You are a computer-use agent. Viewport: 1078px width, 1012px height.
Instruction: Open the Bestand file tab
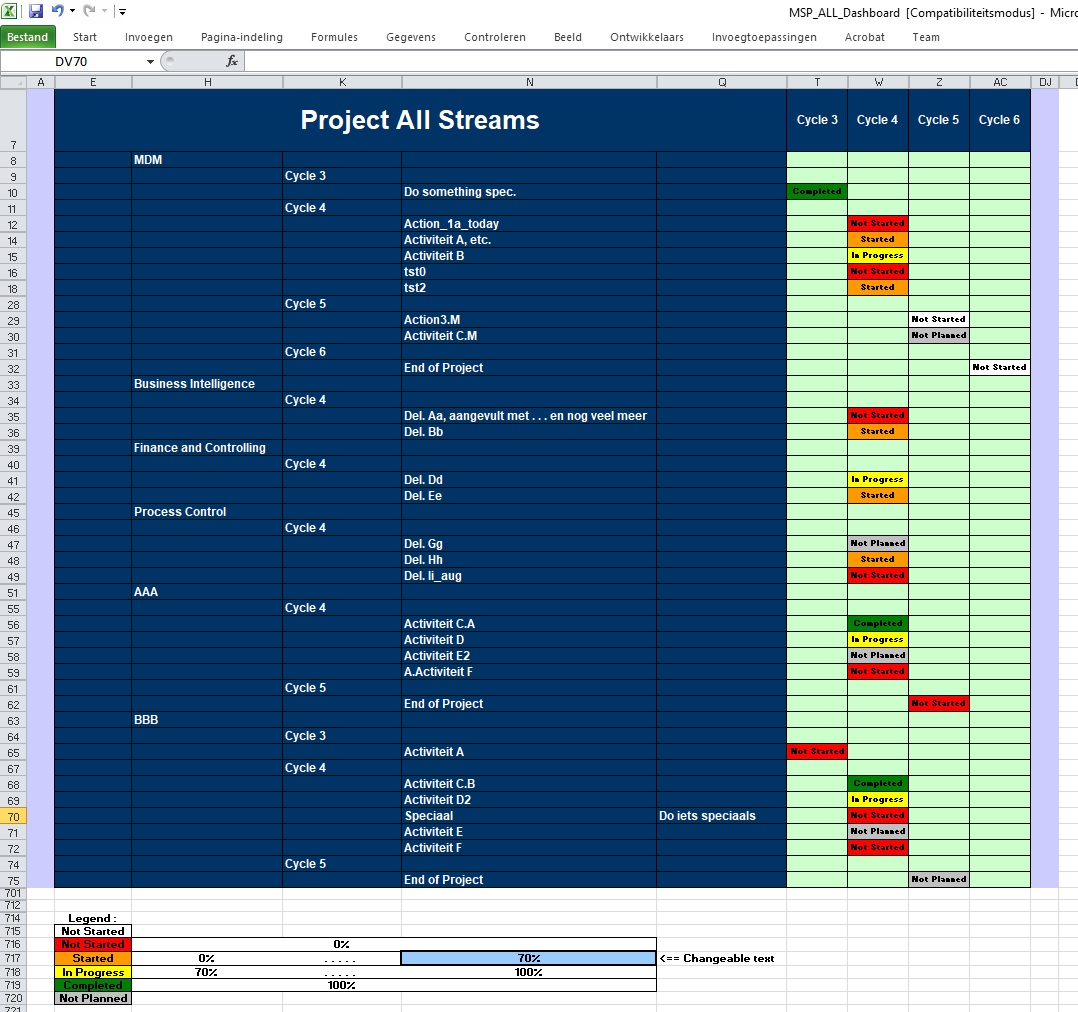[28, 37]
